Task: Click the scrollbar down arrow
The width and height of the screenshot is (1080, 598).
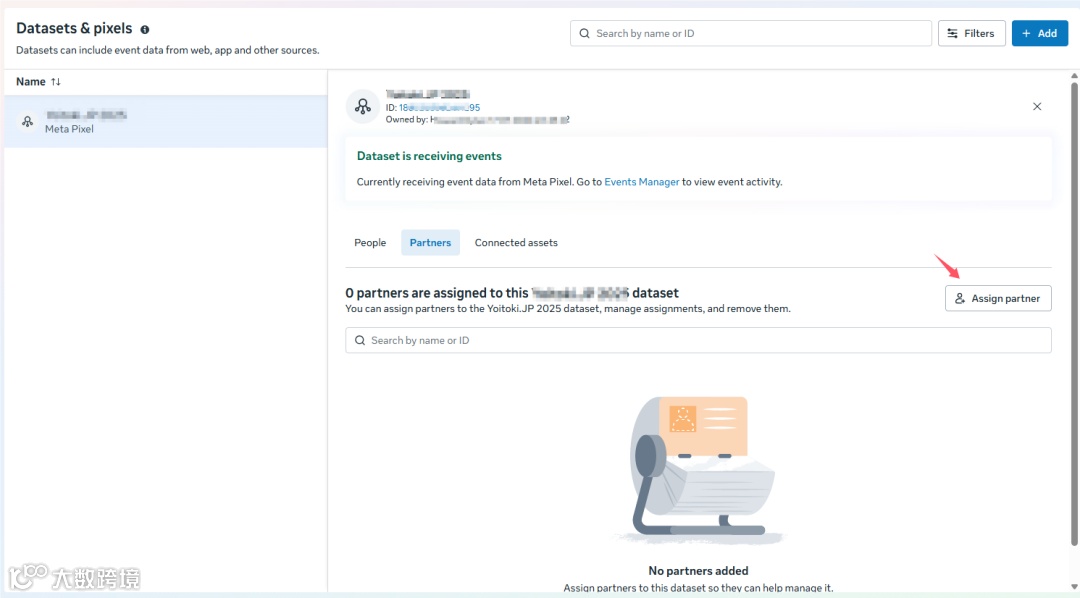Action: point(1074,588)
